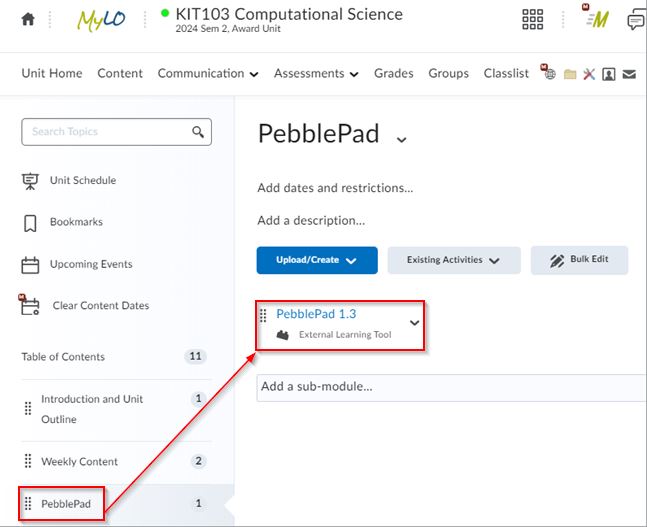Click the Search Topics field
The image size is (647, 527).
tap(116, 132)
